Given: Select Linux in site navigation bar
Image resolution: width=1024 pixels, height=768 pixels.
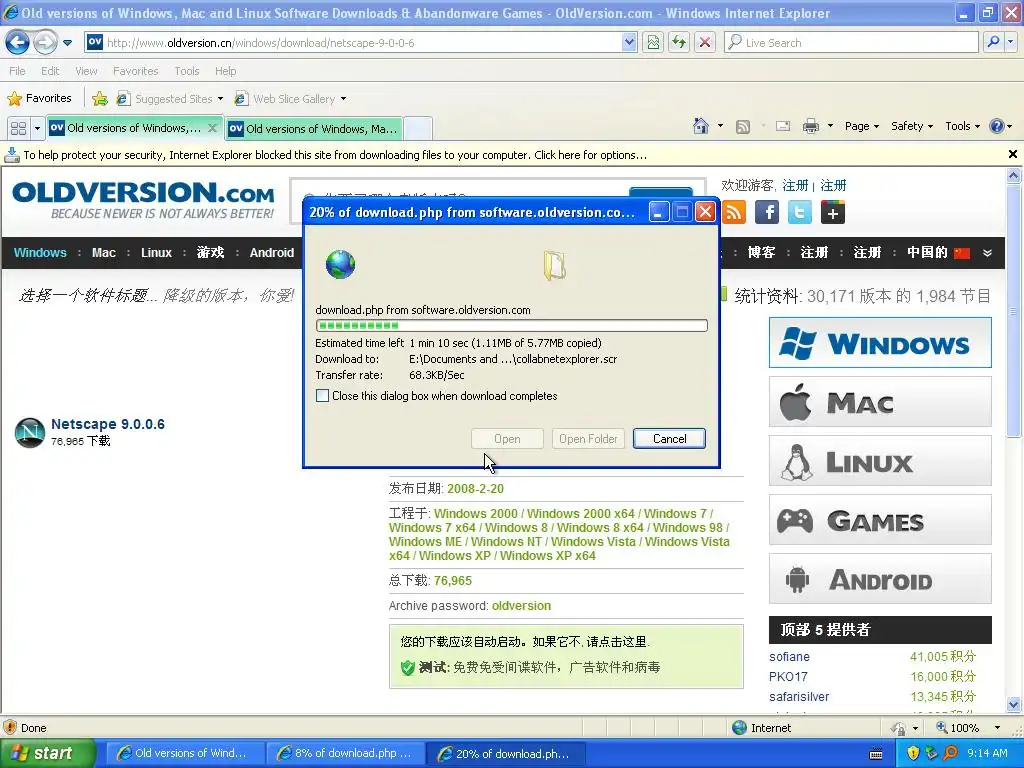Looking at the screenshot, I should tap(156, 253).
